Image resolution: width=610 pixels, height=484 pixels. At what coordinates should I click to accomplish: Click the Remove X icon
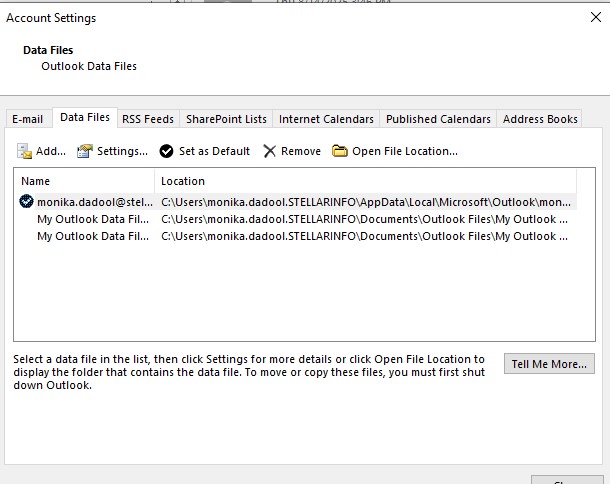(270, 151)
